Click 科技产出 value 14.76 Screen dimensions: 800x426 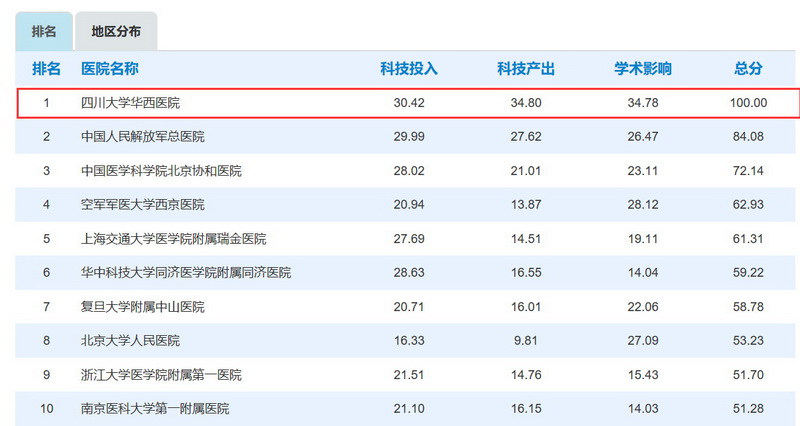[526, 375]
